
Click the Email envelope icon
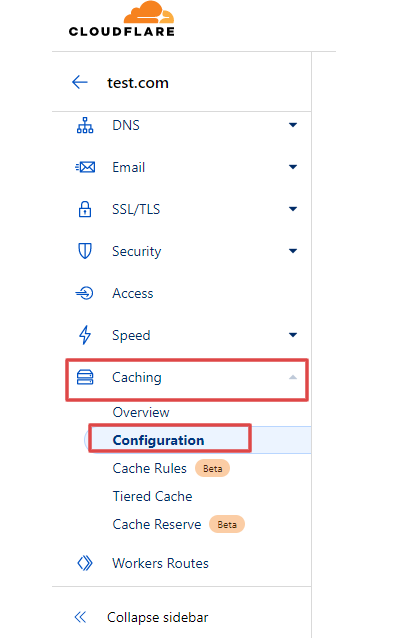pos(85,167)
